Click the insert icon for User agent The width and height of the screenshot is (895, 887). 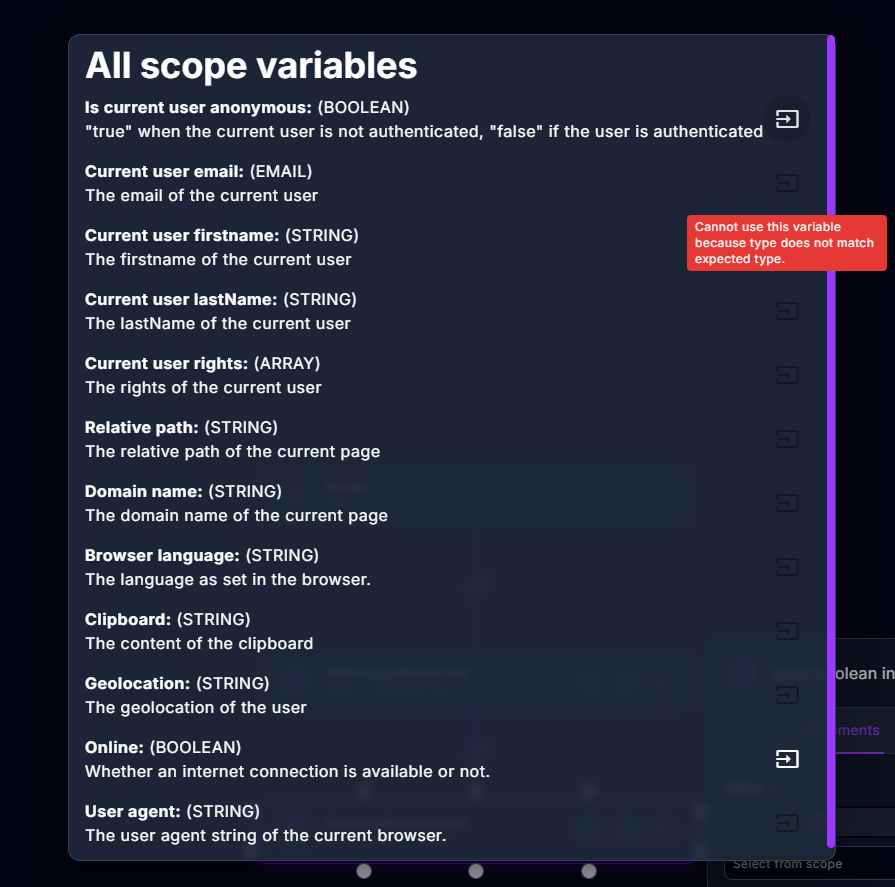pos(787,823)
